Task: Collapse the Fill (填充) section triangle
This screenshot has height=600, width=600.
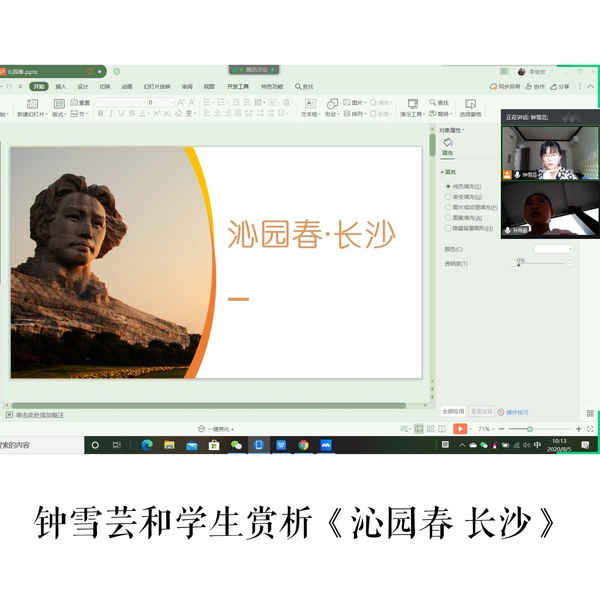Action: [x=441, y=172]
